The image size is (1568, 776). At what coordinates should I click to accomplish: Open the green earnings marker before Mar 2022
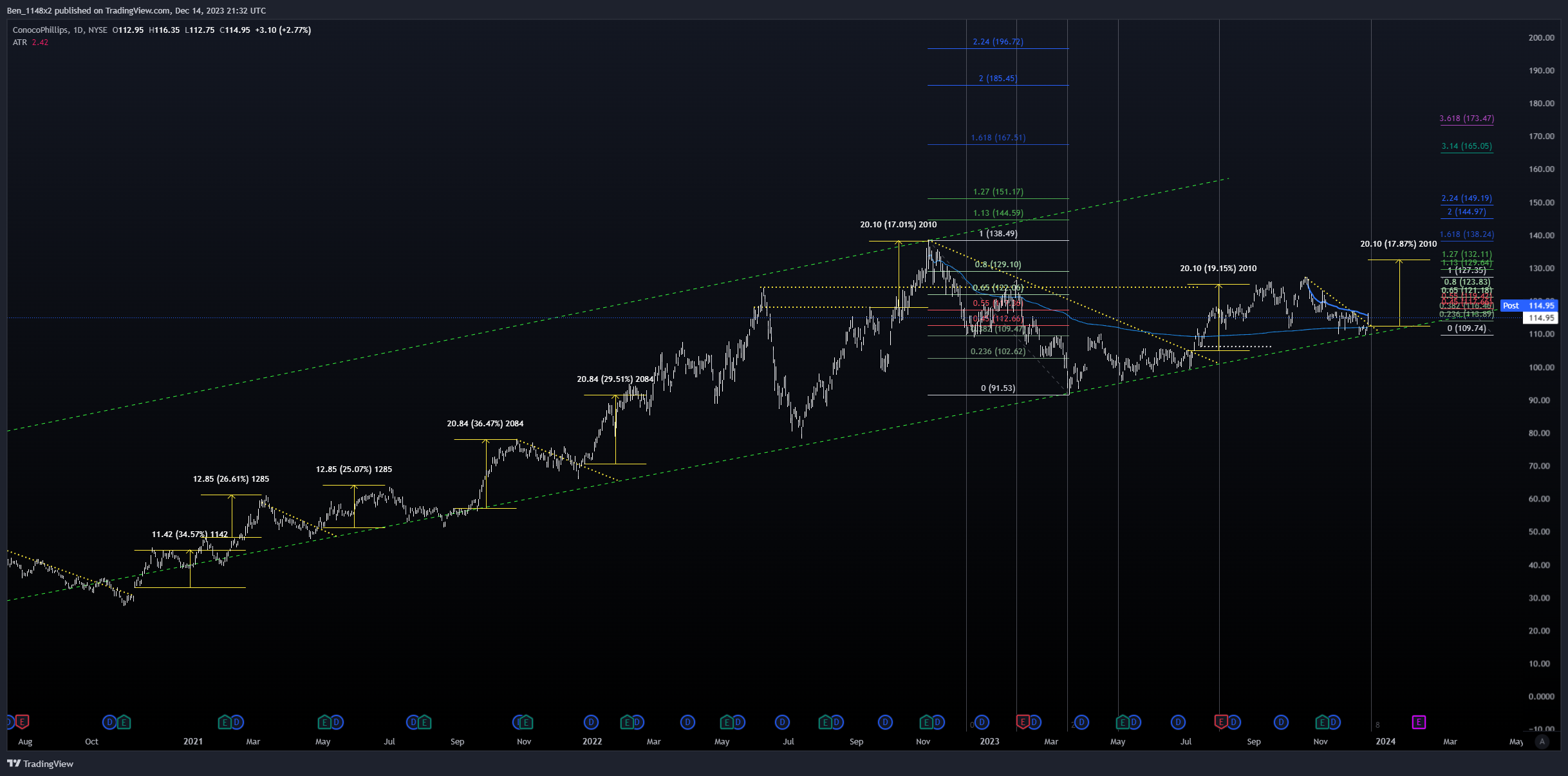(626, 722)
